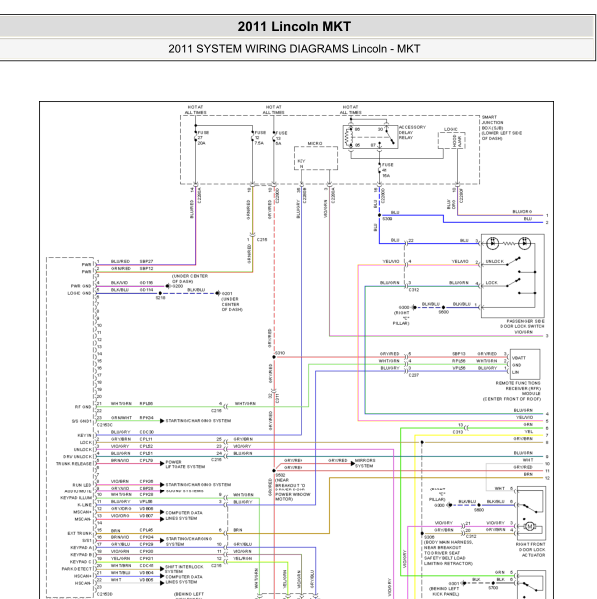Click the left LED symbol in door switch
Image resolution: width=597 pixels, height=599 pixels.
(492, 243)
